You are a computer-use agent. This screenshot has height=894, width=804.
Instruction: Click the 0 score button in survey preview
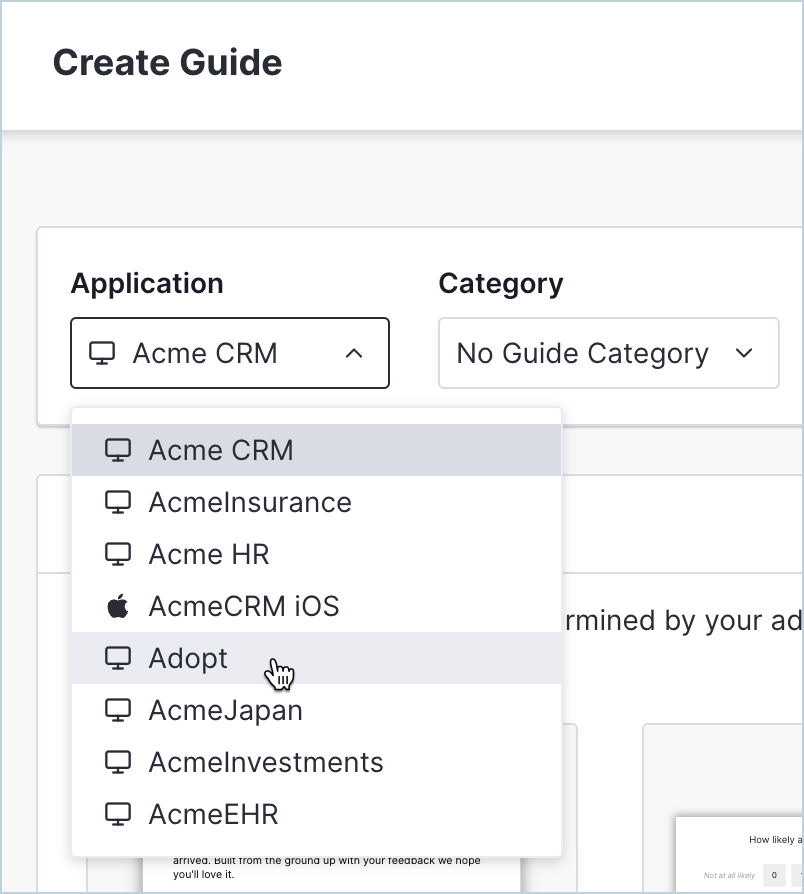point(774,875)
